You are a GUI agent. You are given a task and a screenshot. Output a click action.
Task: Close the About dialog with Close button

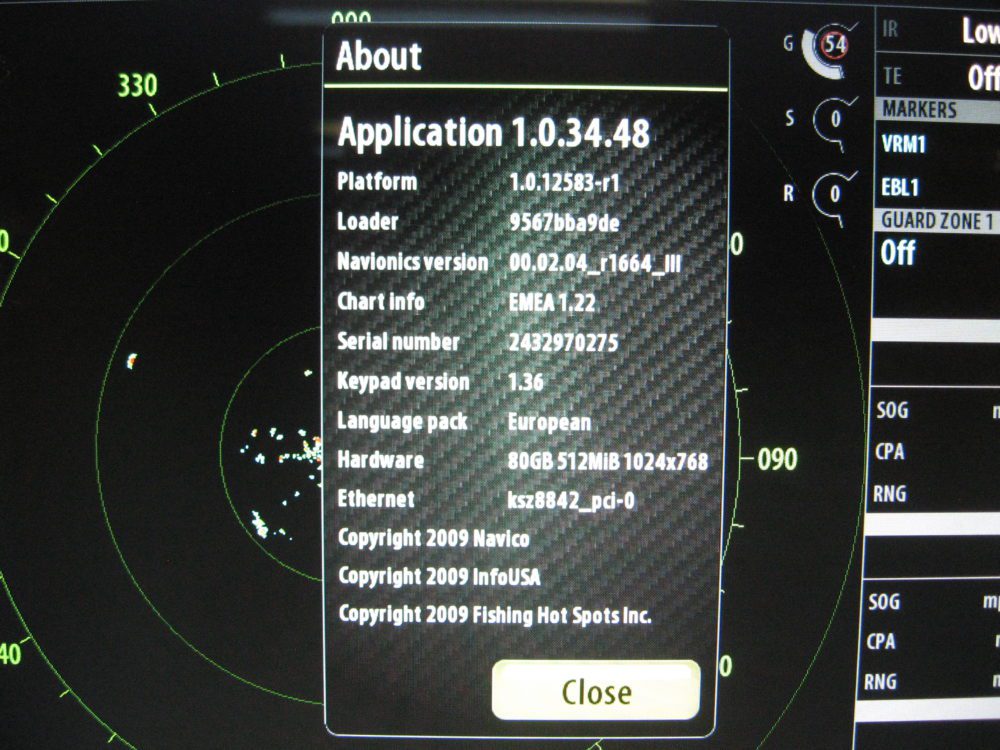tap(596, 691)
